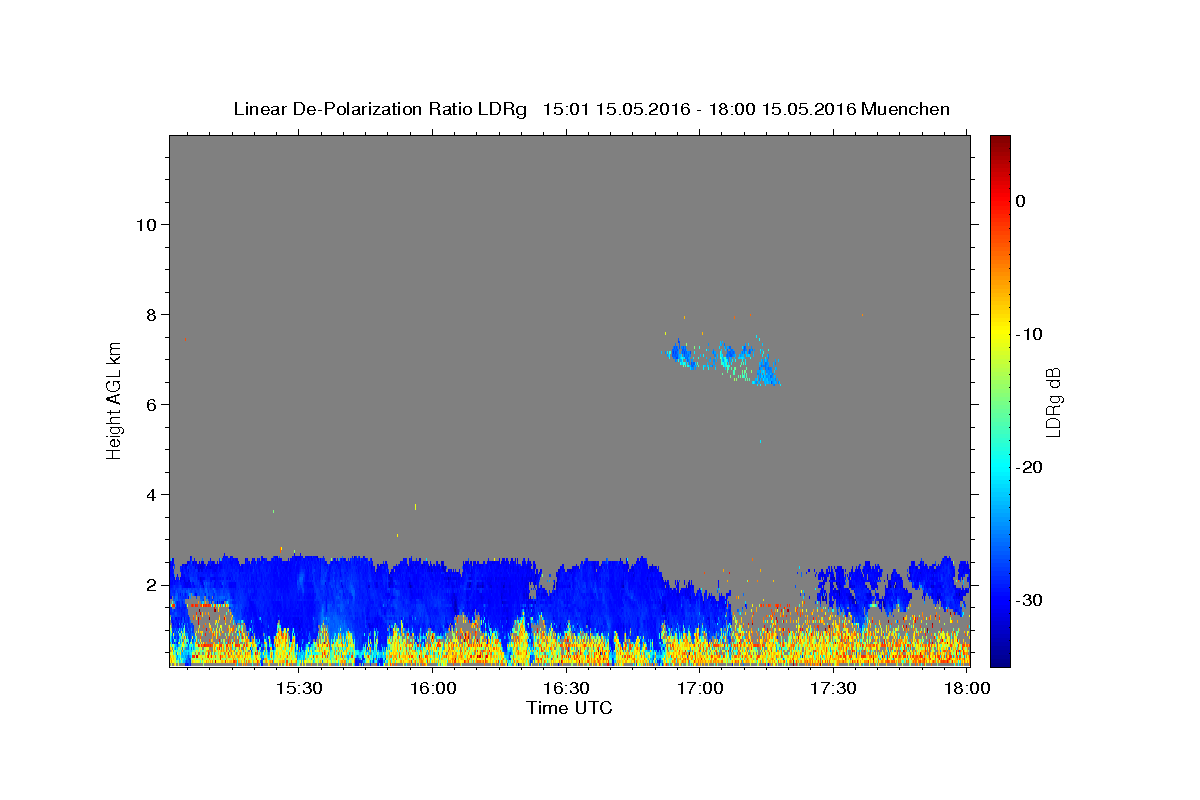Click the 18:00 time axis label
1200x800 pixels.
968,689
